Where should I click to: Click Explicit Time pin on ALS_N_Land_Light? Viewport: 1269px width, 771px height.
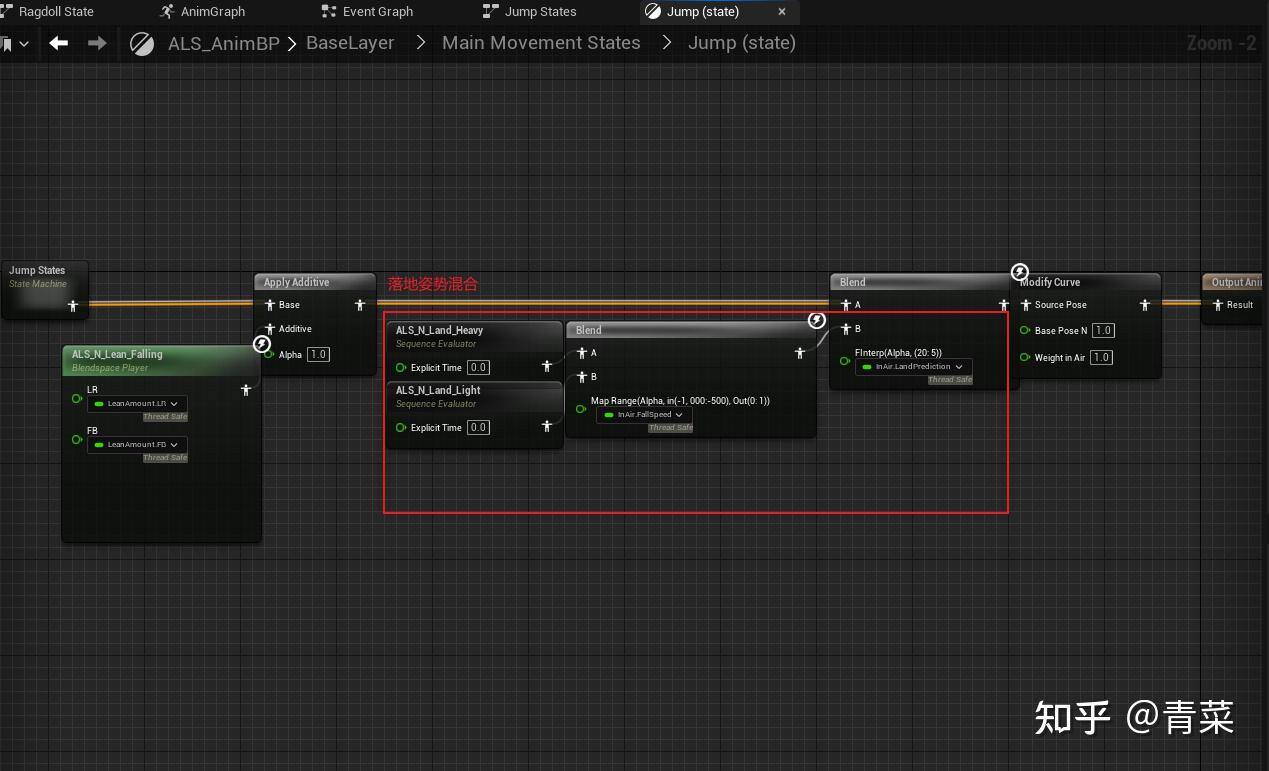(x=401, y=428)
